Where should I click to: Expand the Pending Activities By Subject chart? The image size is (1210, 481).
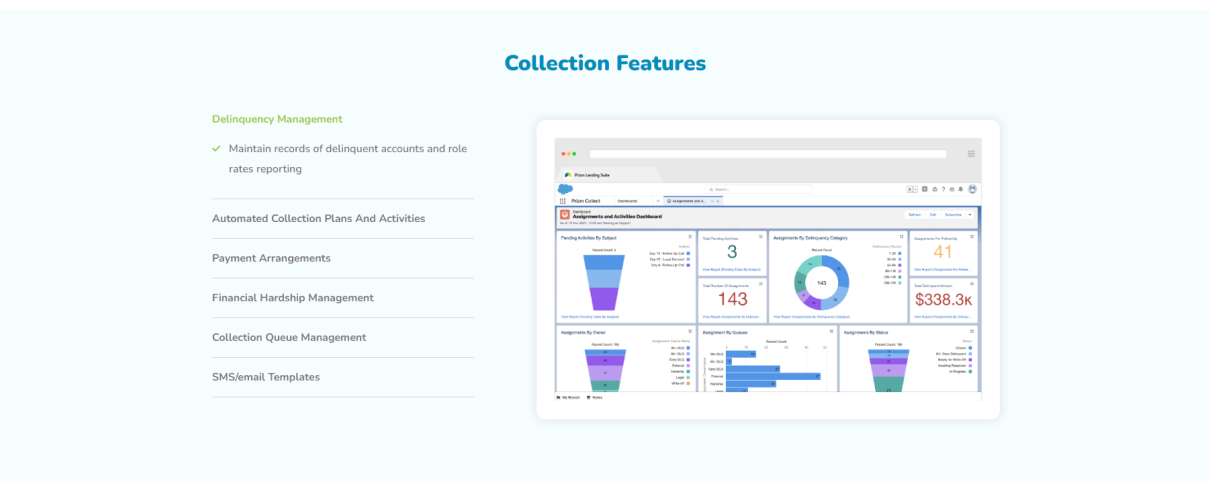(x=689, y=237)
